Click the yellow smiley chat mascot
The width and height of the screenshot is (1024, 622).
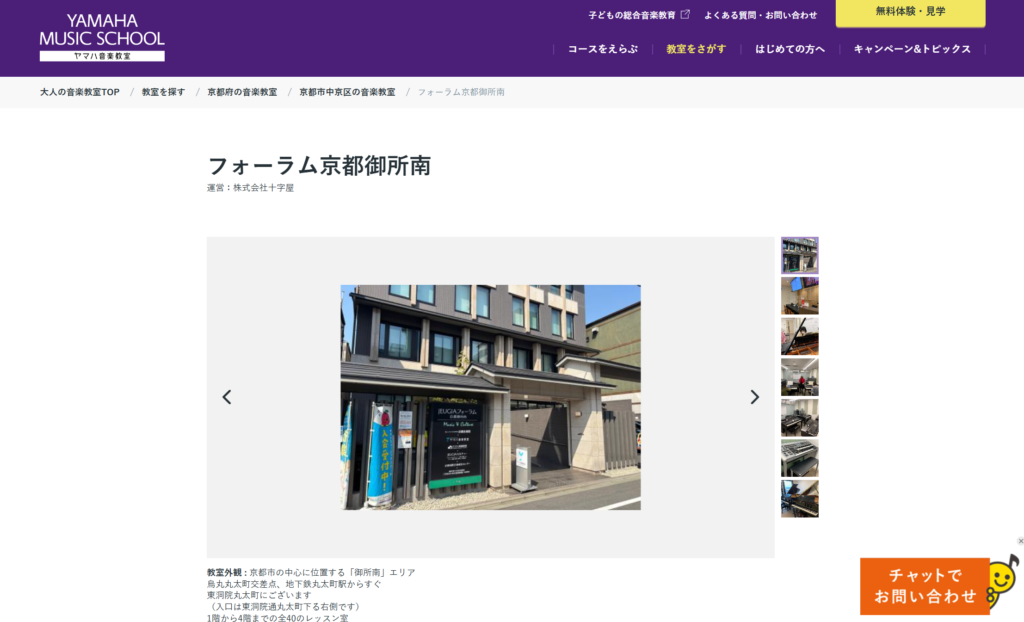click(1004, 580)
